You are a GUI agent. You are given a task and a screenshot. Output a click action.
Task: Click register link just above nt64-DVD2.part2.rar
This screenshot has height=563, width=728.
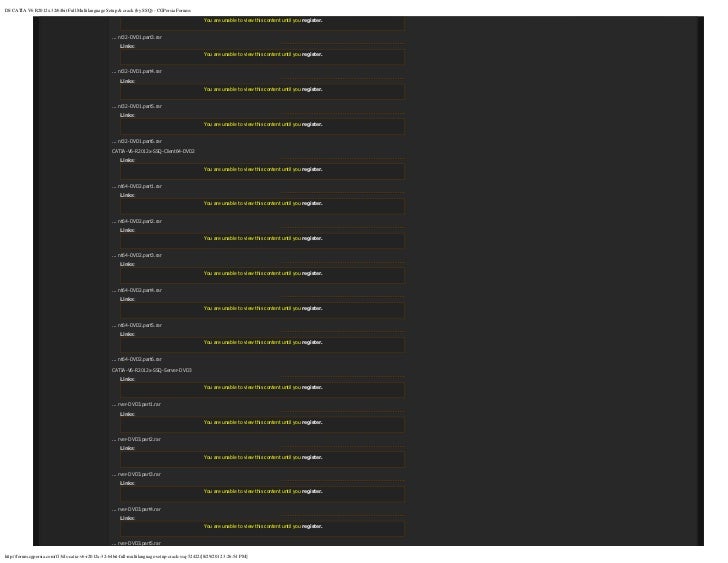[312, 203]
